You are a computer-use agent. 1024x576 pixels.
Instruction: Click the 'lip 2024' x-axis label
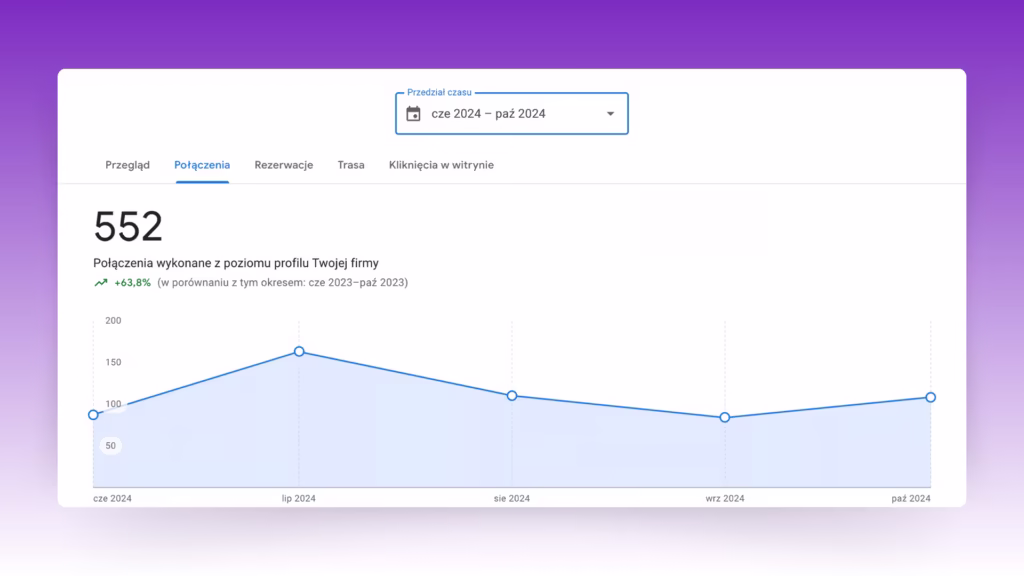[298, 498]
